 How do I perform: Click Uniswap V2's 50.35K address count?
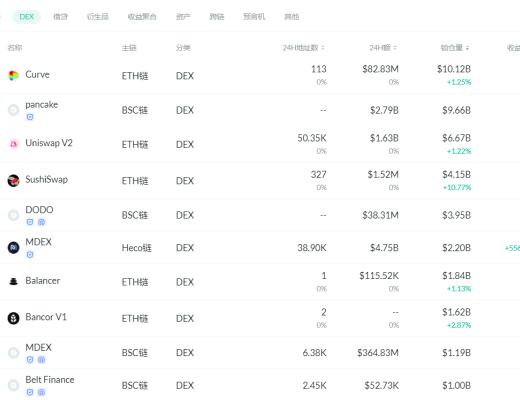312,138
